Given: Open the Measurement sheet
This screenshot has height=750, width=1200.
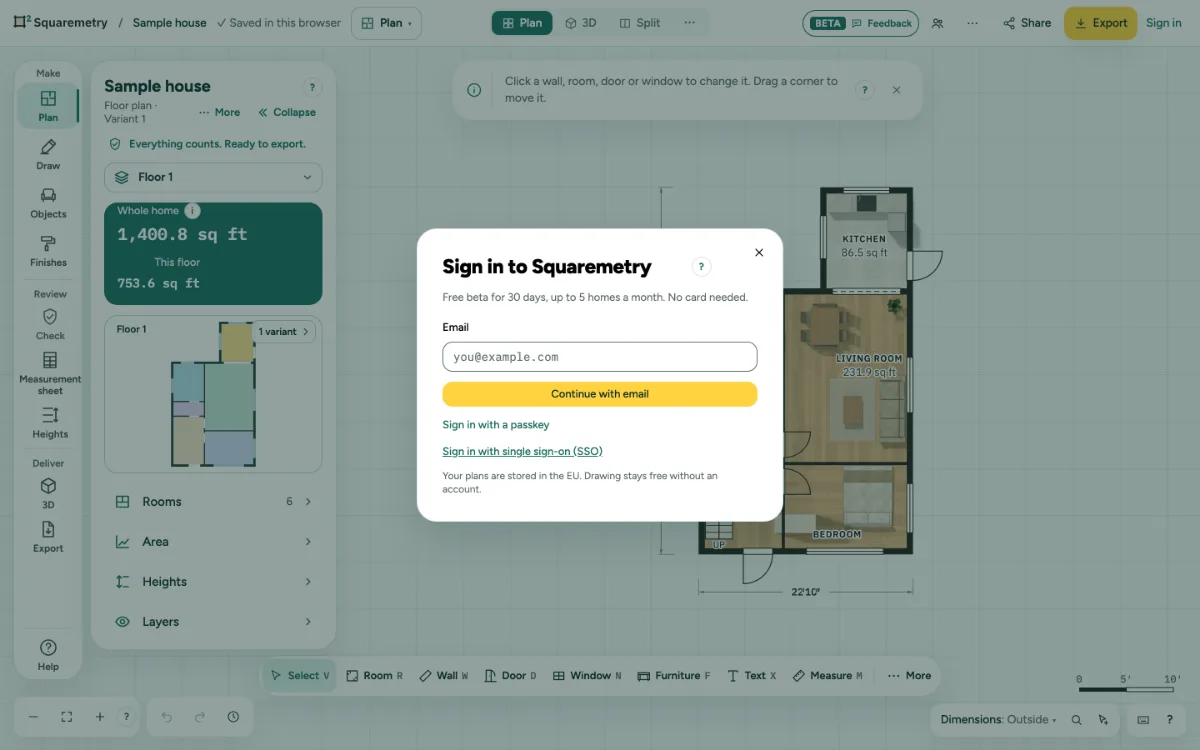Looking at the screenshot, I should coord(50,373).
